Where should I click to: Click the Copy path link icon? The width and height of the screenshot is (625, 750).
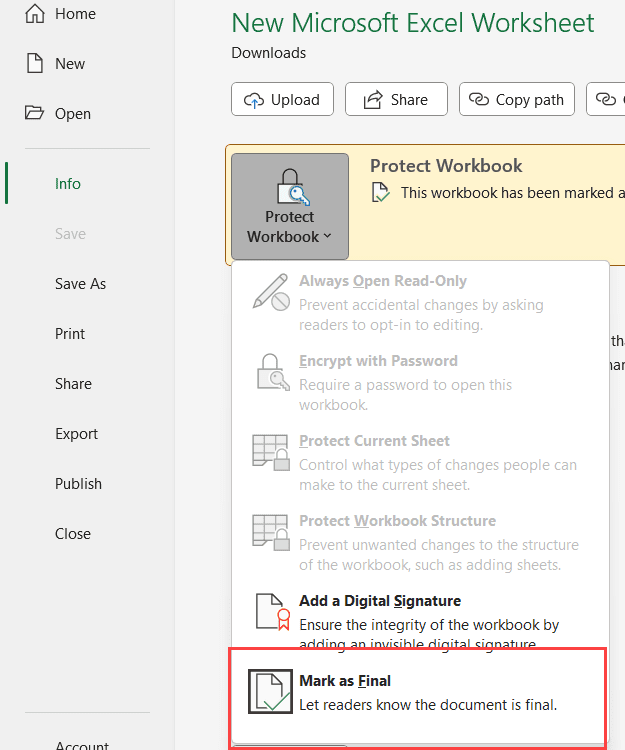(481, 99)
